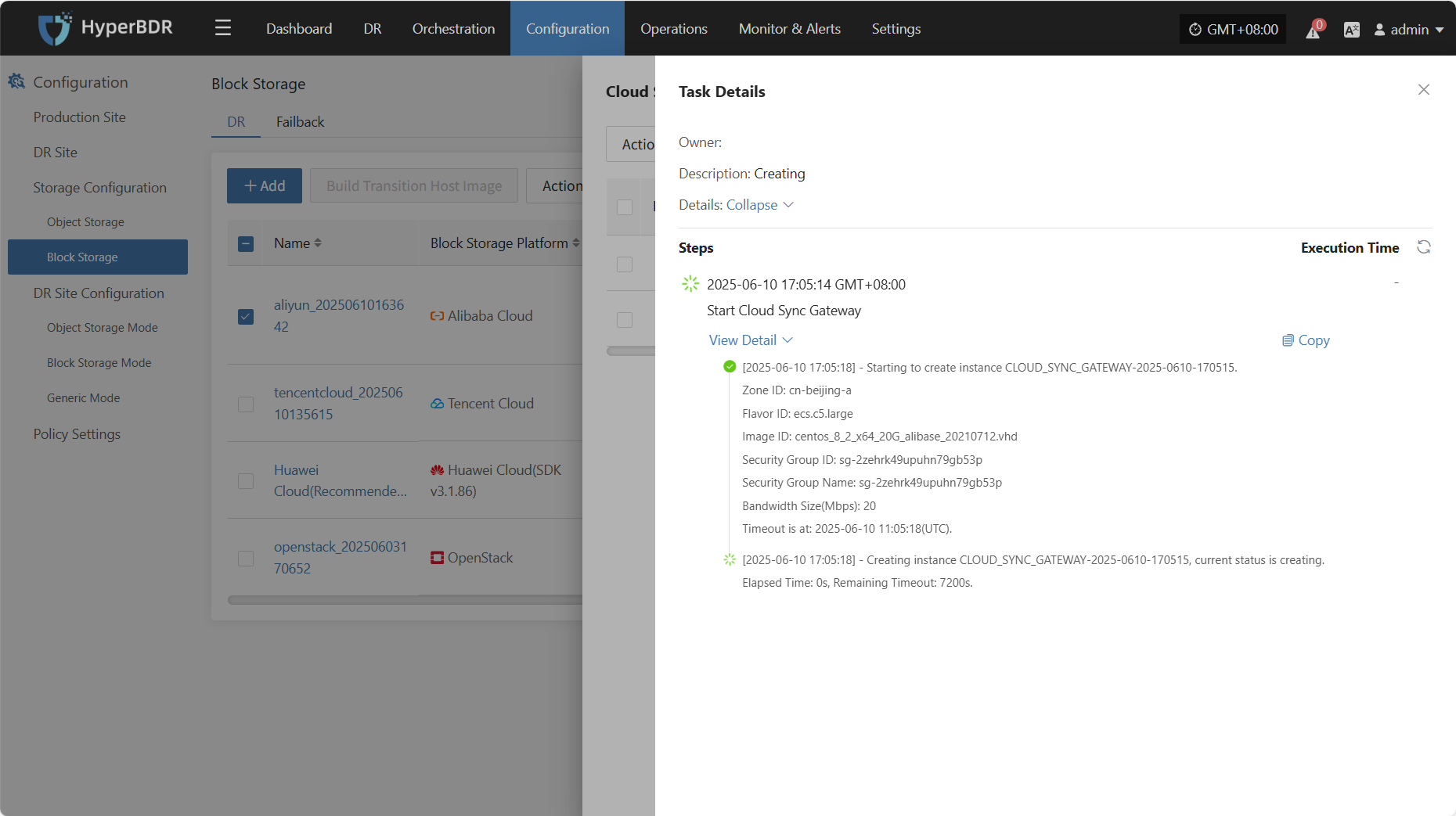Sort by Block Storage Platform column arrows
Viewport: 1456px width, 816px height.
576,243
